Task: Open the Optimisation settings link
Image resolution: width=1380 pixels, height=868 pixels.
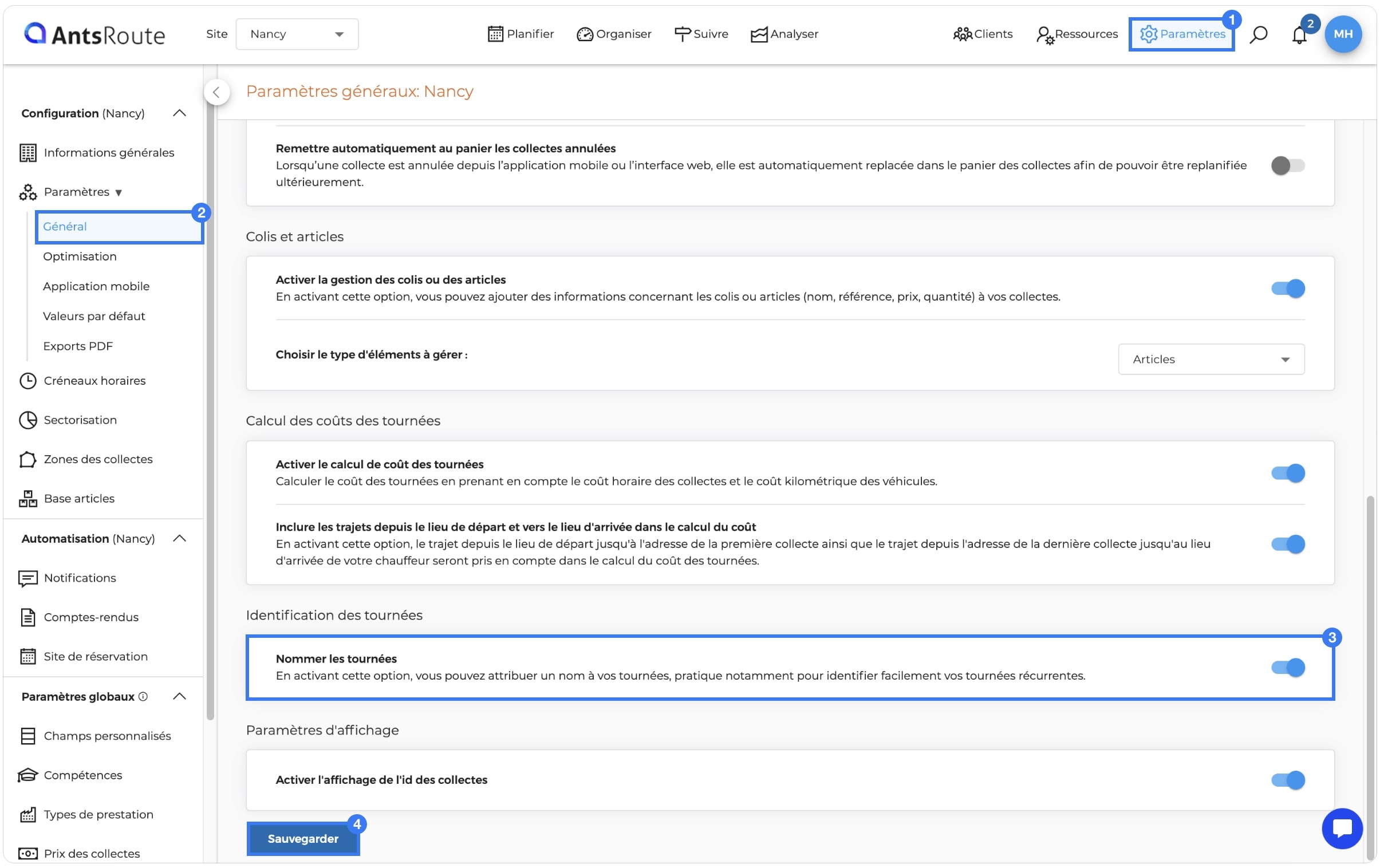Action: 80,256
